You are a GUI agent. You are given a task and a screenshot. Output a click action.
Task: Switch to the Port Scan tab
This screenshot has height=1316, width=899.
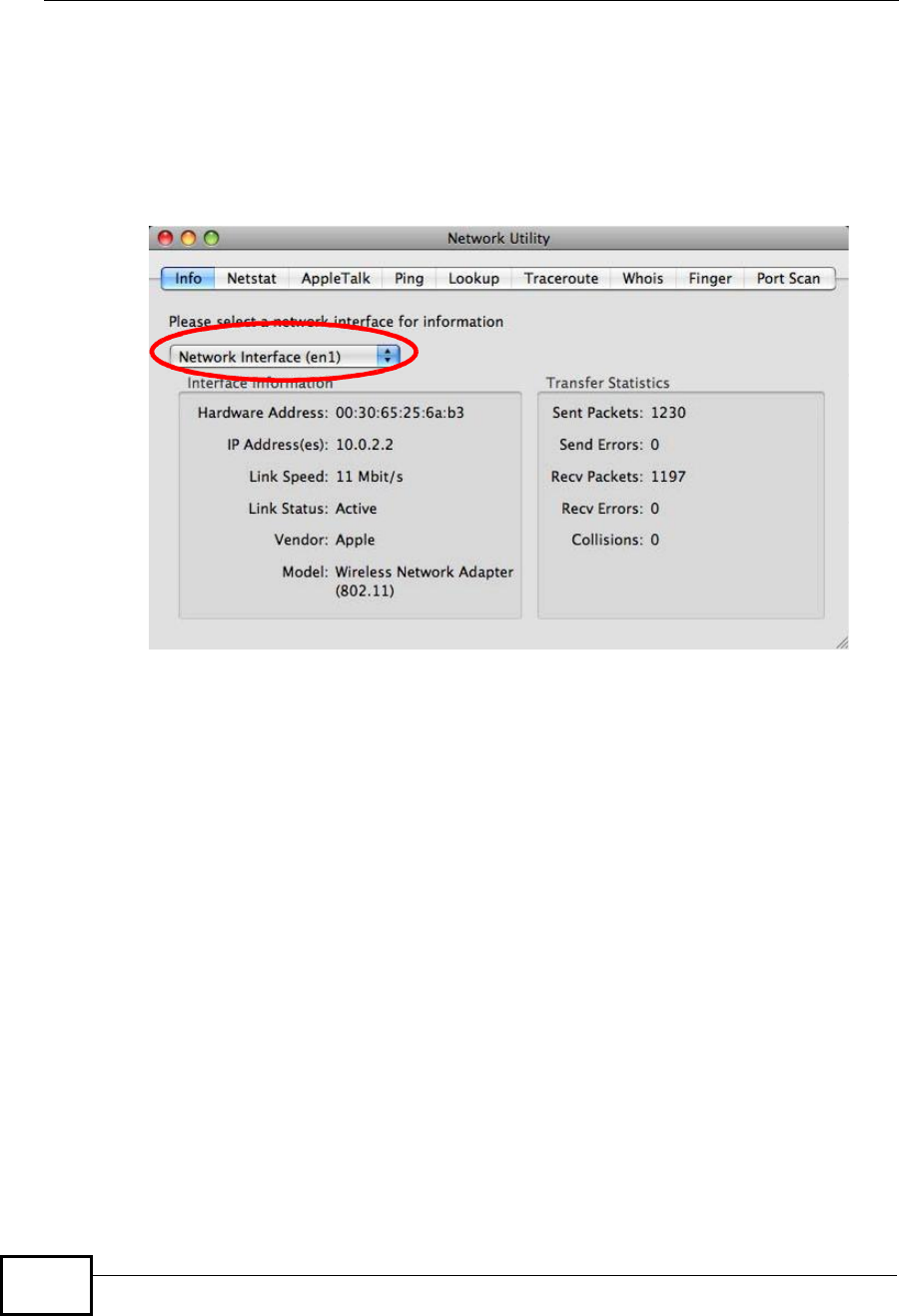pyautogui.click(x=788, y=279)
